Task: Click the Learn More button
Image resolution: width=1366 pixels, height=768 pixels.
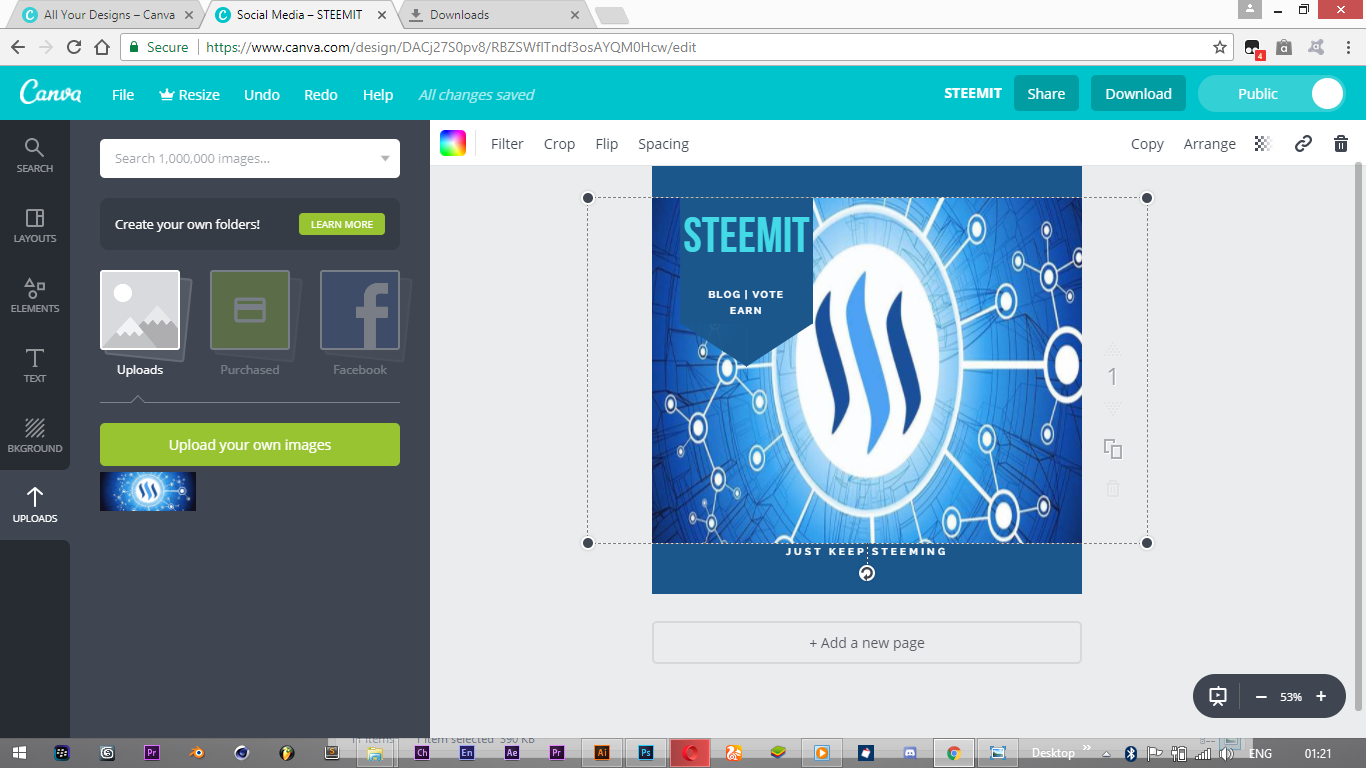Action: (342, 224)
